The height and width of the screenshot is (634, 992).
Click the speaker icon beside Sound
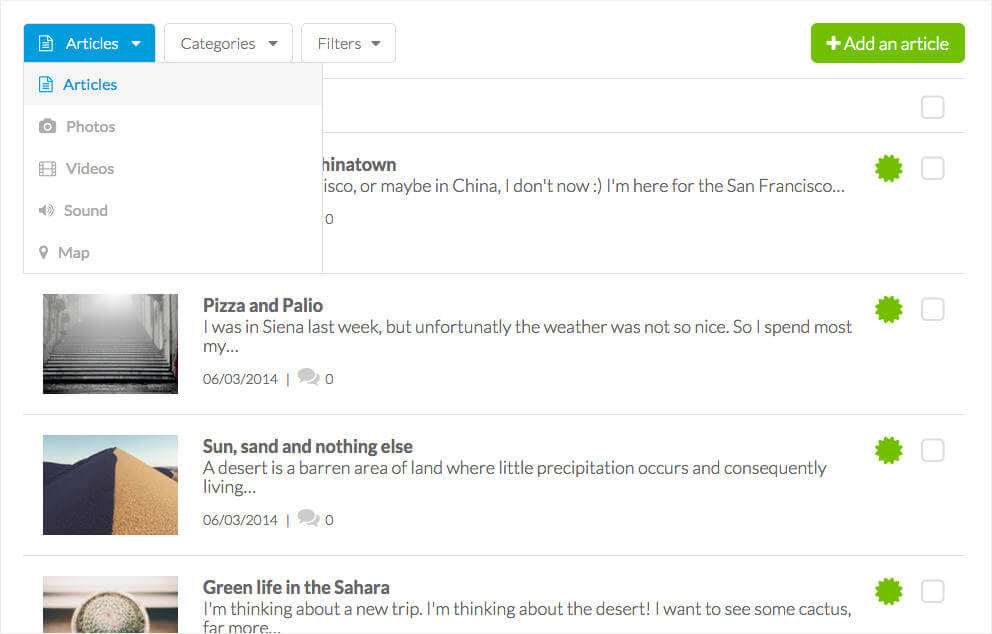click(x=46, y=210)
